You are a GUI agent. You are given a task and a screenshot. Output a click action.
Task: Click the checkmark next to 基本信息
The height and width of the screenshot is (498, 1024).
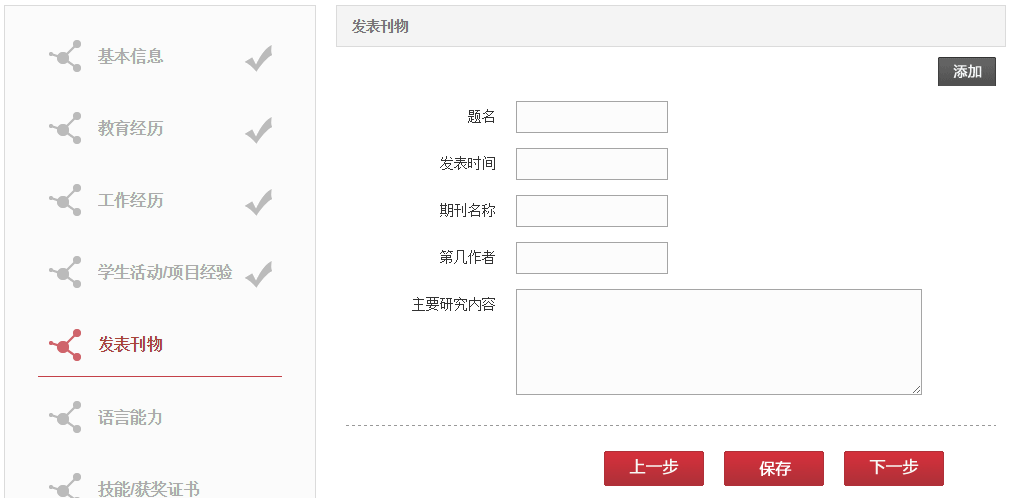point(259,58)
